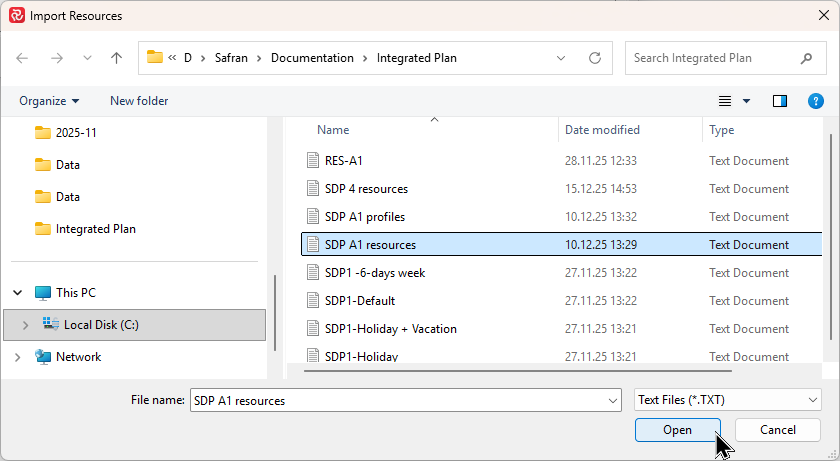Image resolution: width=840 pixels, height=461 pixels.
Task: Click the SDP A1 profiles document icon
Action: pos(313,216)
